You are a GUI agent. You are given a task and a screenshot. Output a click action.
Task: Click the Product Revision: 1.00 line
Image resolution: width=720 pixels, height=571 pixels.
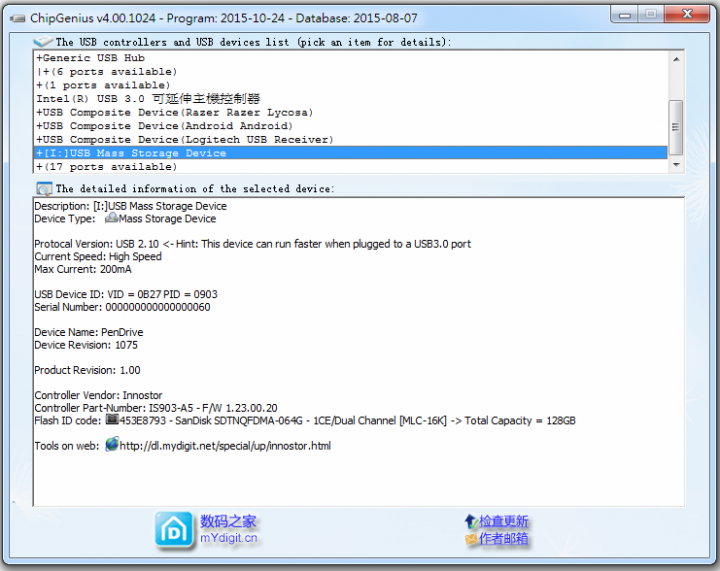(87, 370)
